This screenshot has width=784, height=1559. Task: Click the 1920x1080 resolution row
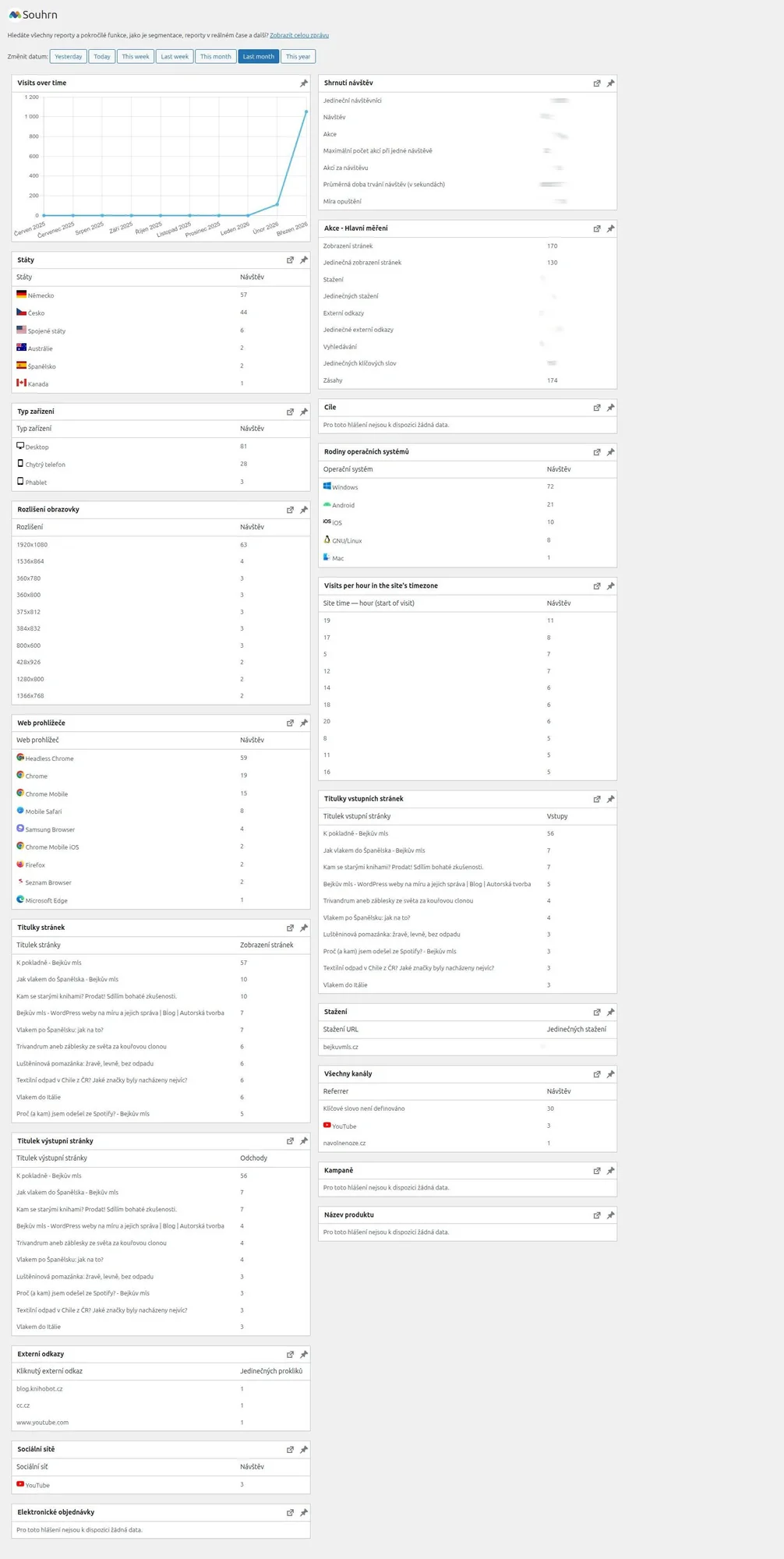161,545
